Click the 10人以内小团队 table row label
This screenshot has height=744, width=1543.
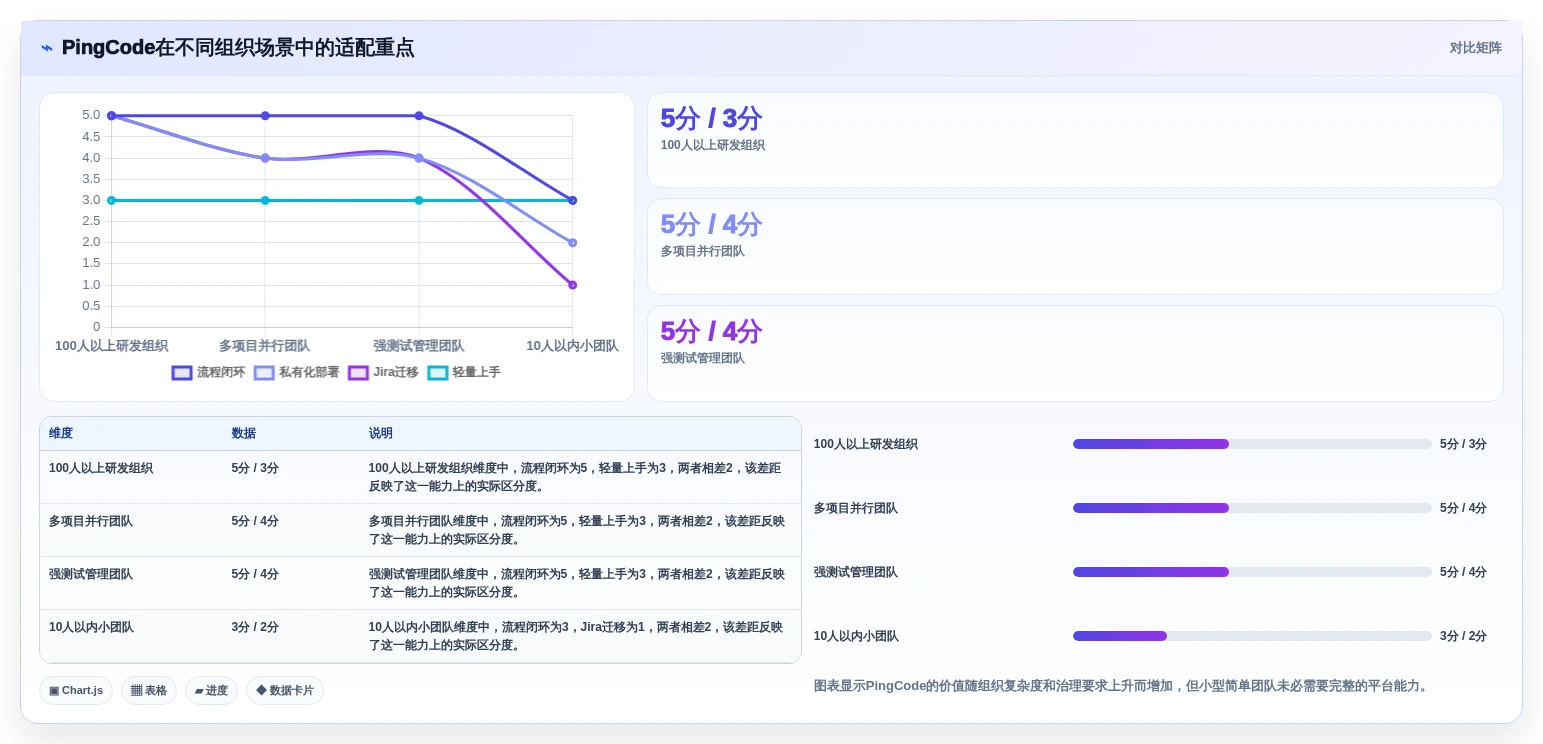coord(91,628)
